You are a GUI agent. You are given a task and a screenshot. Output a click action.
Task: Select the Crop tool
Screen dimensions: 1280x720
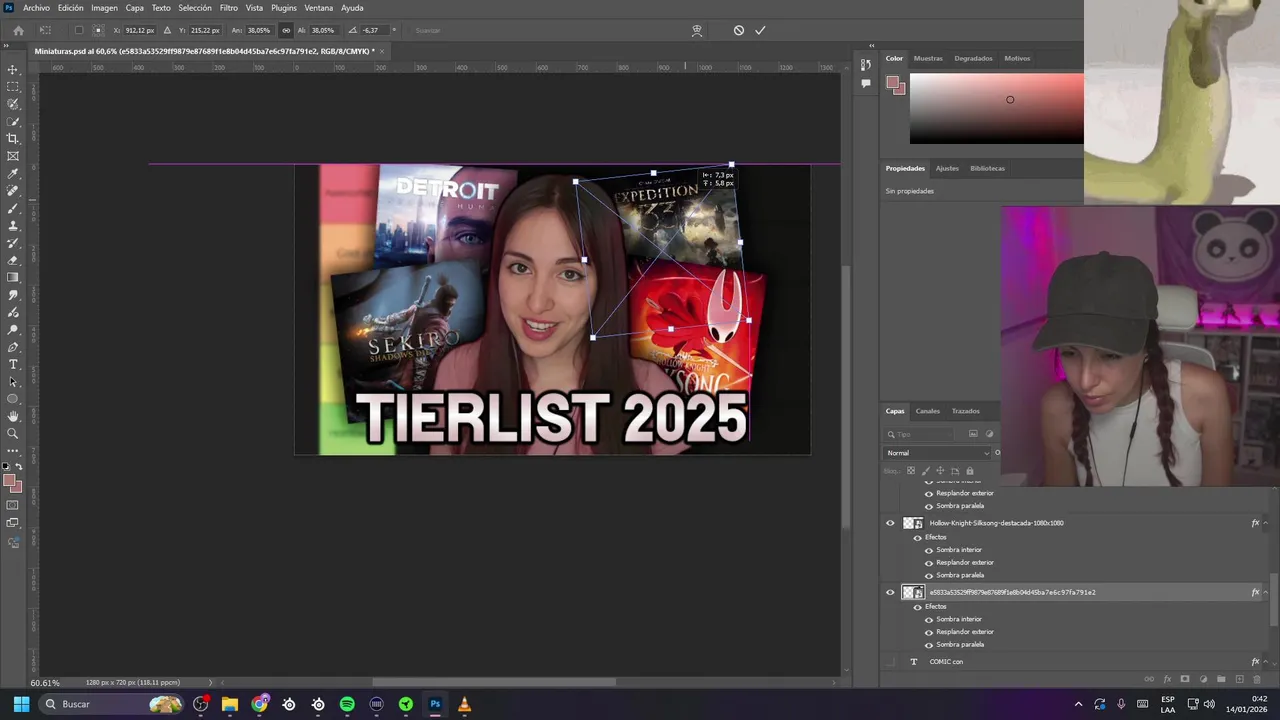pos(13,138)
